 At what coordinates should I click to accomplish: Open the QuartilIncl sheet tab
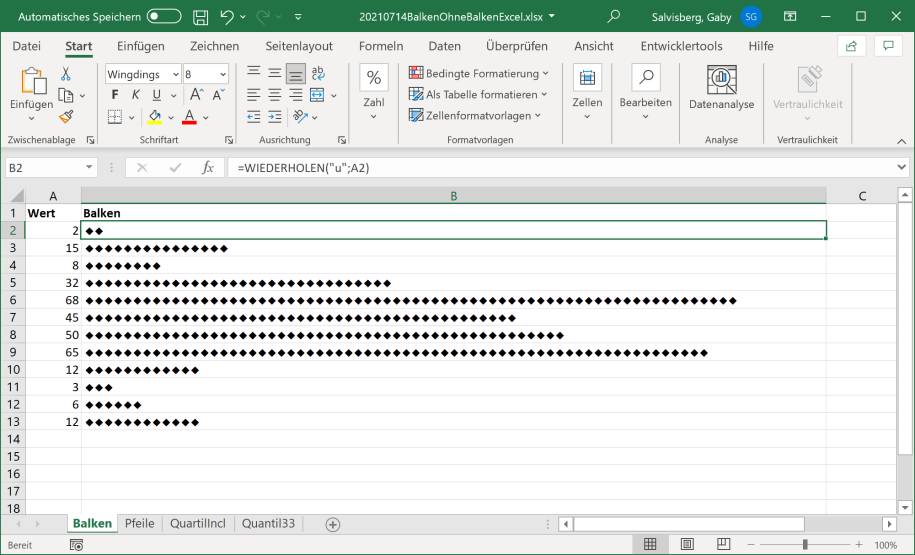pyautogui.click(x=198, y=523)
